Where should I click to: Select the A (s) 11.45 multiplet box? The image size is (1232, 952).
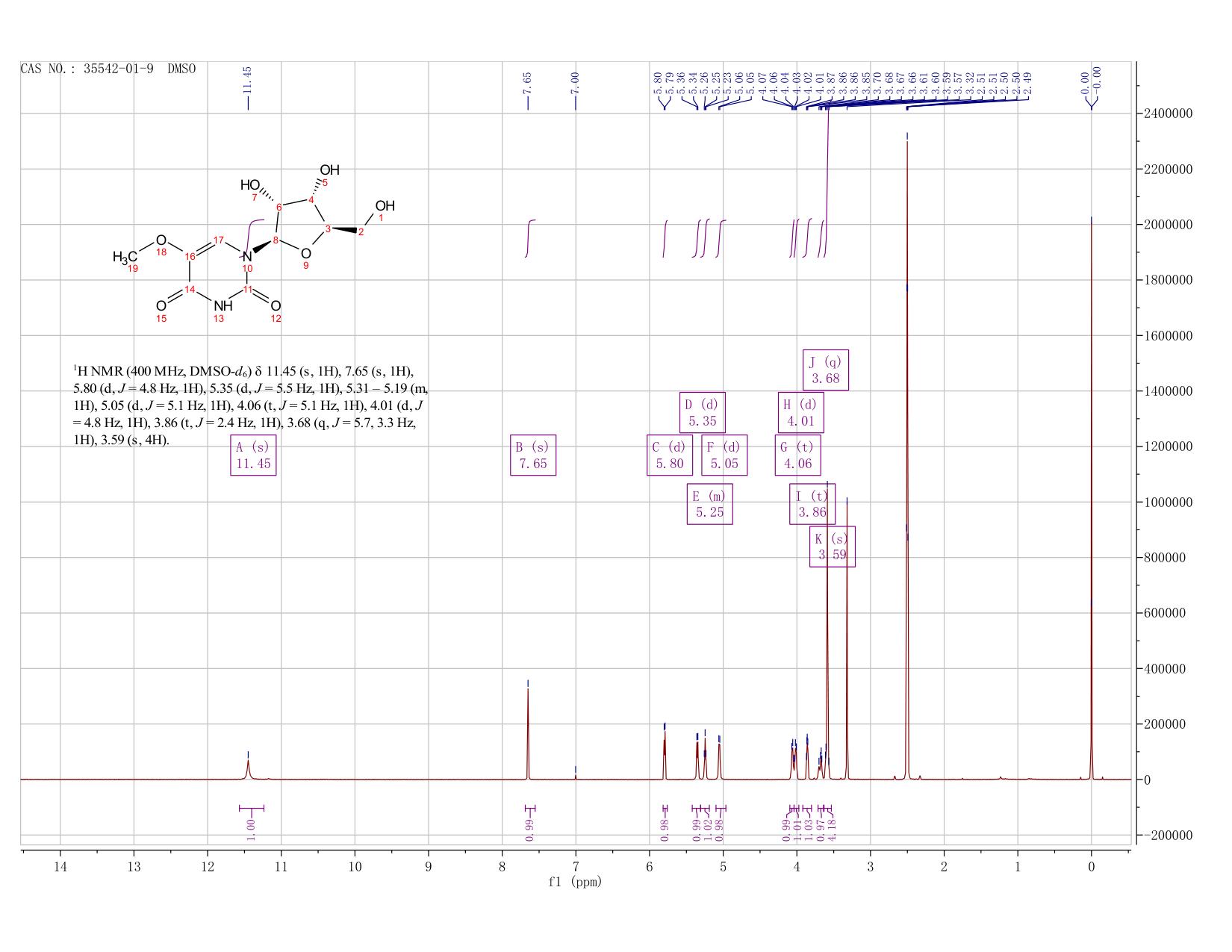coord(253,455)
